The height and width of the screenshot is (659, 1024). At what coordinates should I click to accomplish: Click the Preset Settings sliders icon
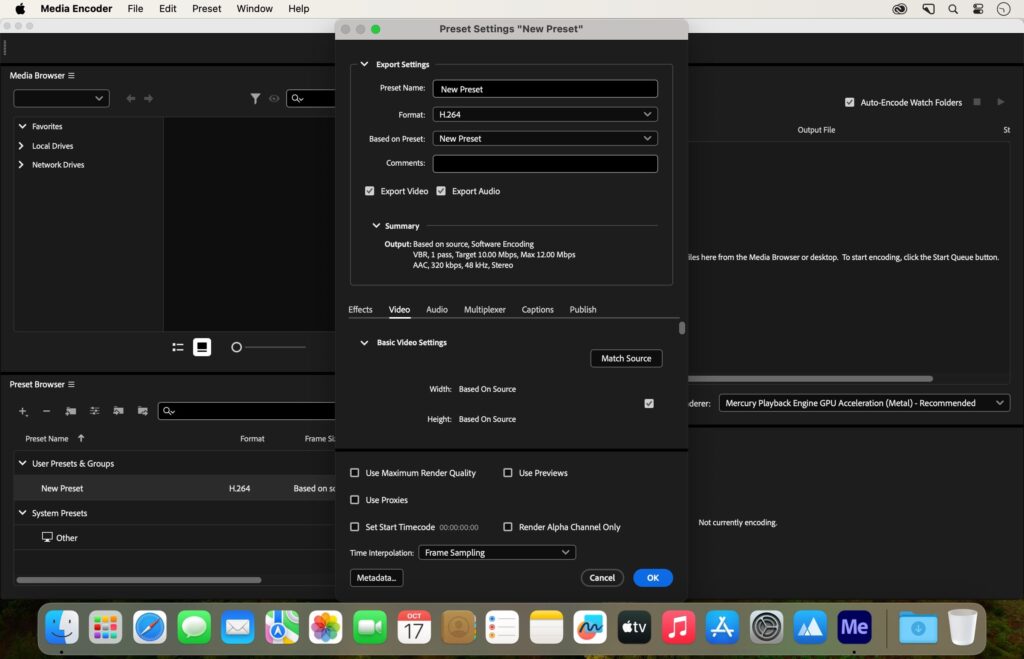[94, 411]
